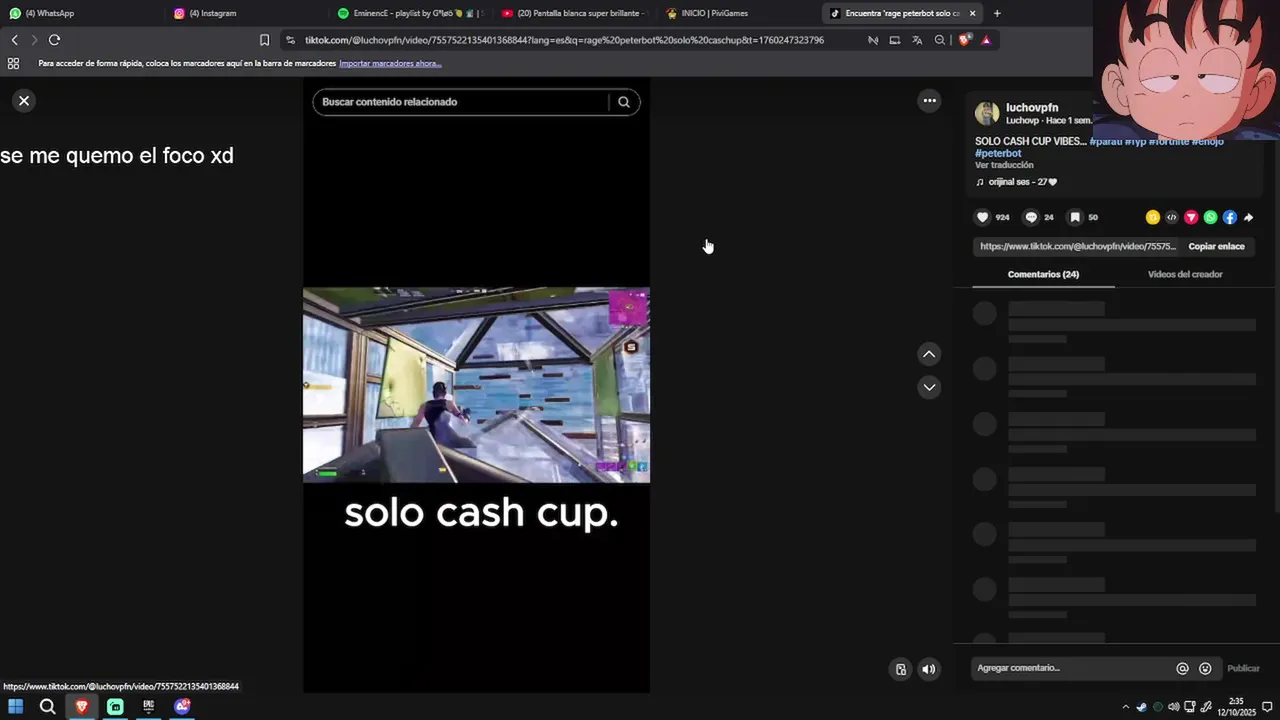Open the Brave Shields lion icon
Screen dimensions: 1280x720
tap(964, 40)
